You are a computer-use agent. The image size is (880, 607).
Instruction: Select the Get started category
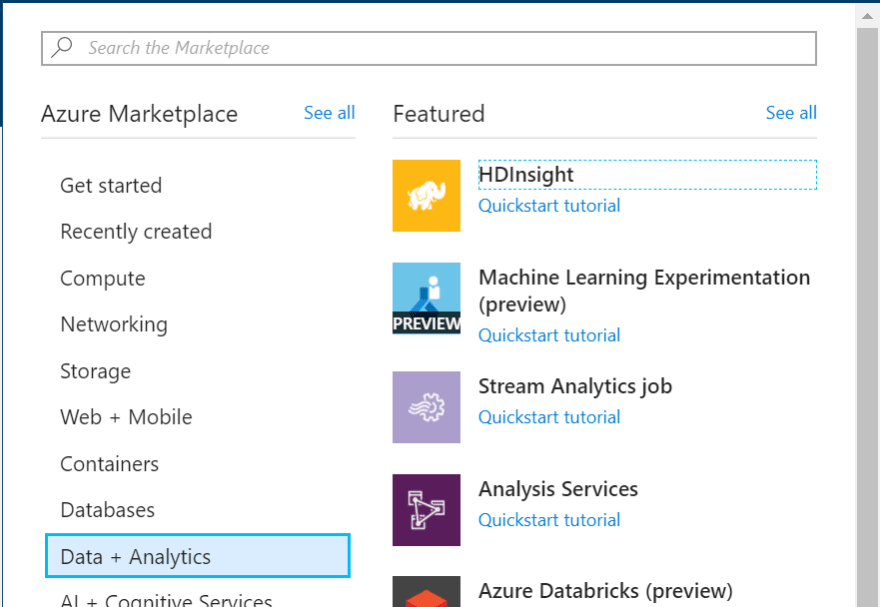pyautogui.click(x=111, y=185)
